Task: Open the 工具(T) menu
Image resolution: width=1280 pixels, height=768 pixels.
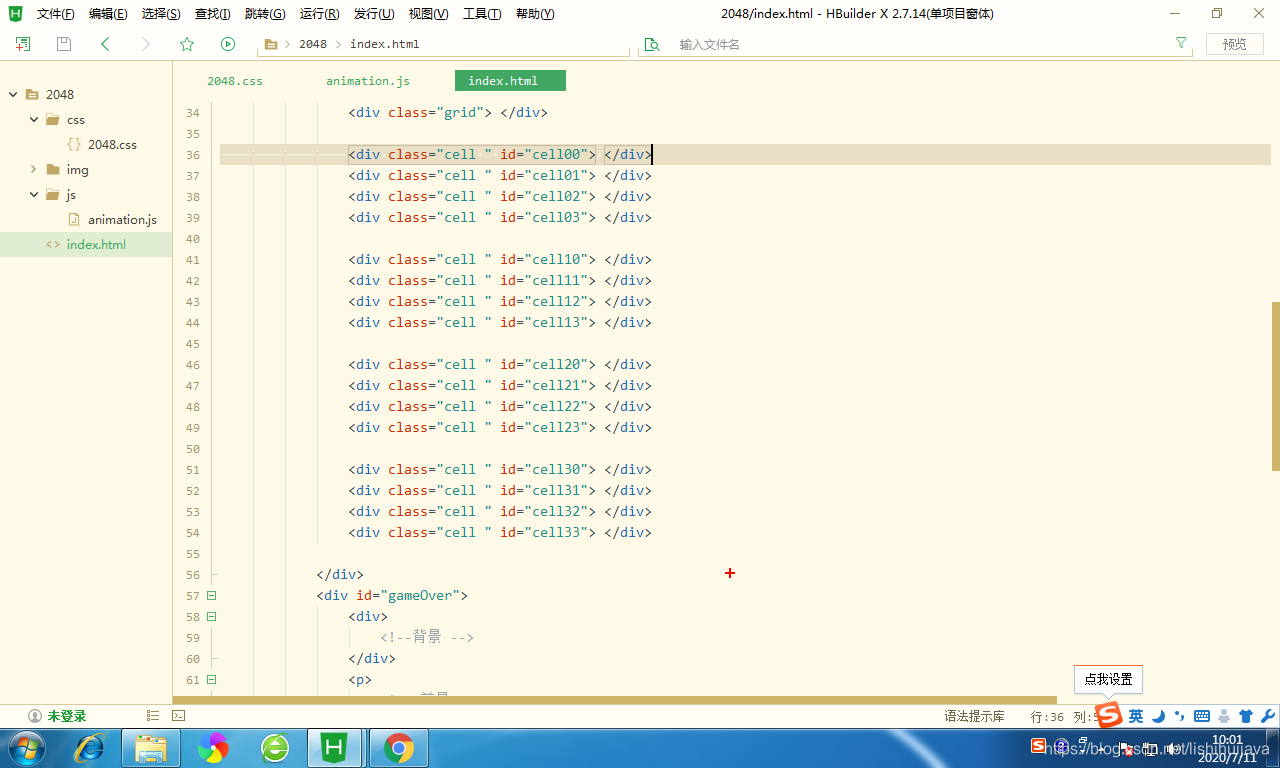Action: click(482, 14)
